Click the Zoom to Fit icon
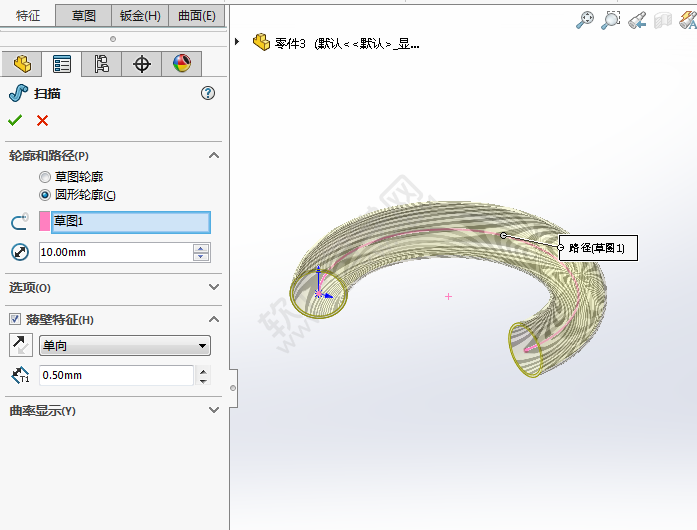The image size is (697, 530). pos(585,20)
